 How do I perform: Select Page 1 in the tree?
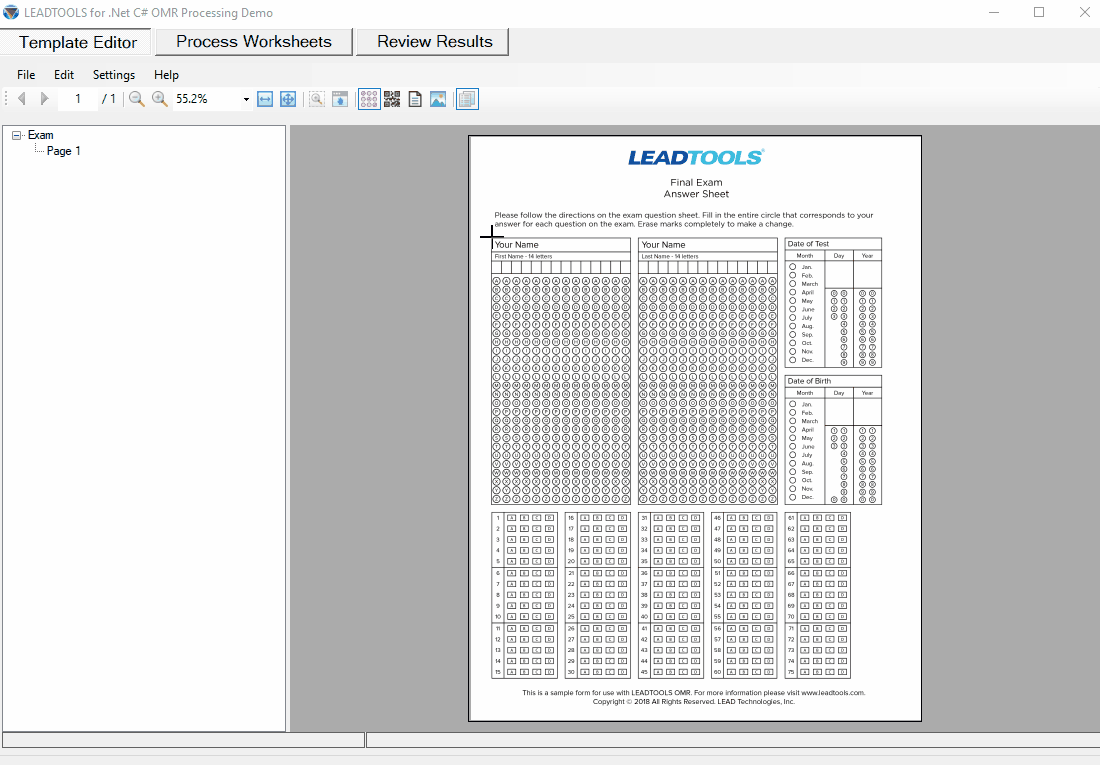(61, 150)
